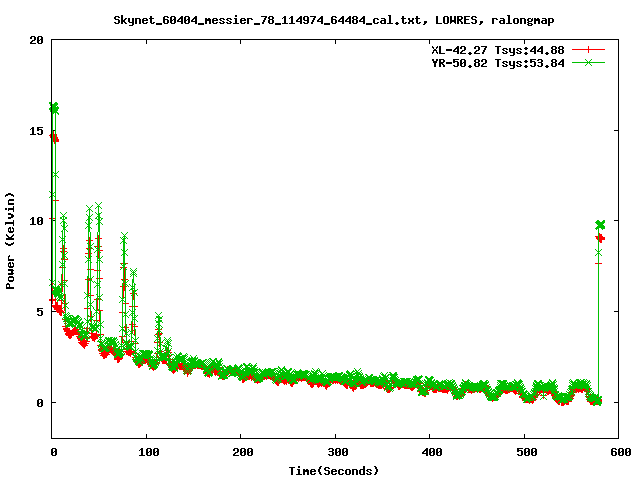Select the legend entry YR-50.82 Tsys:53.84
This screenshot has height=480, width=640.
coord(498,63)
